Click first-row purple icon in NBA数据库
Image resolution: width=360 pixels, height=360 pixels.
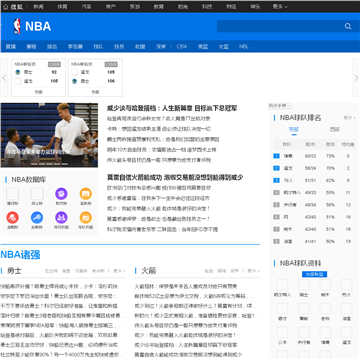(61, 194)
